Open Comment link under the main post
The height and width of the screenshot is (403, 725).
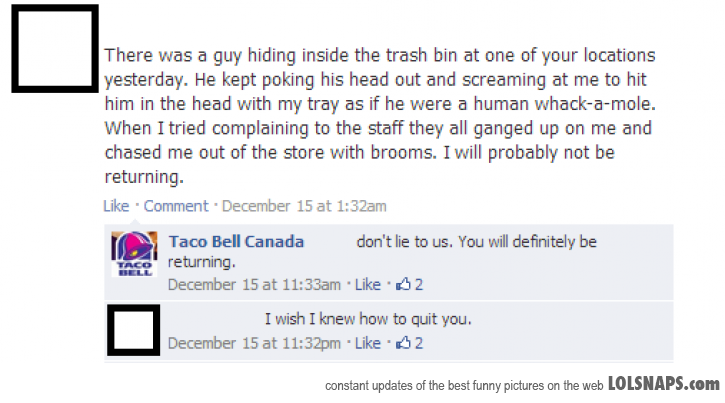click(176, 206)
